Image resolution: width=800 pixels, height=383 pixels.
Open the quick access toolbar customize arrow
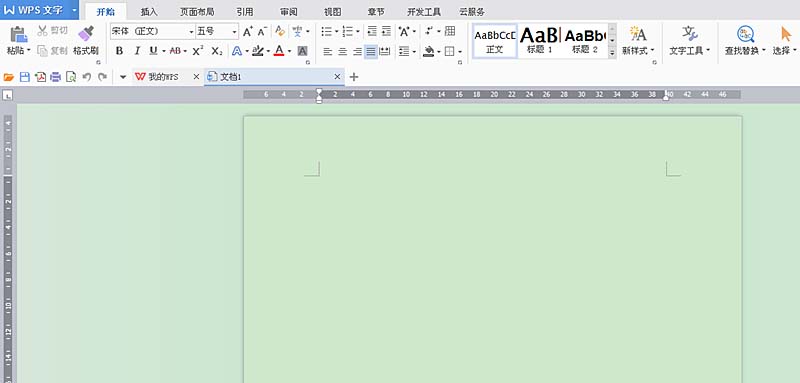tap(123, 77)
